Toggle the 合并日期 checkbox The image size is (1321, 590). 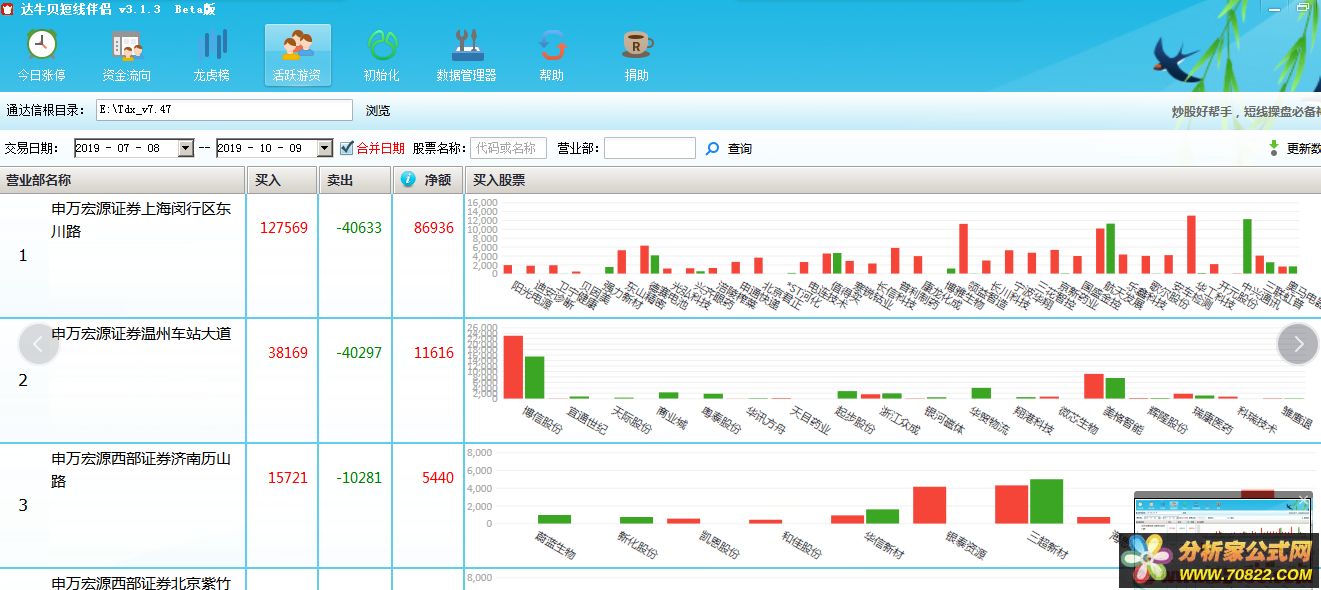[347, 148]
